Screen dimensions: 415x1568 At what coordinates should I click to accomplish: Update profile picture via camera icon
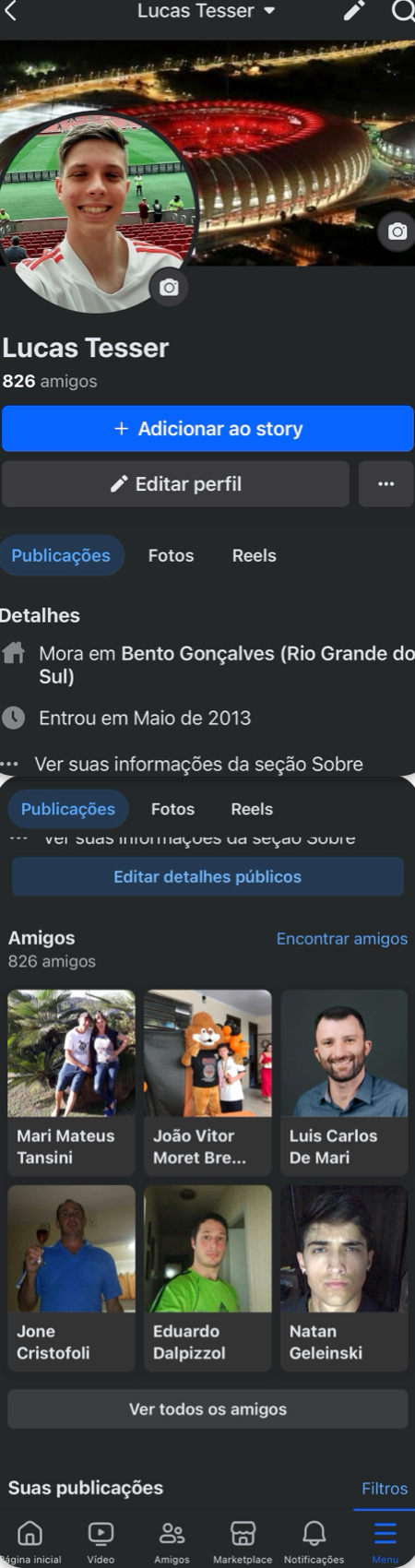pyautogui.click(x=169, y=288)
